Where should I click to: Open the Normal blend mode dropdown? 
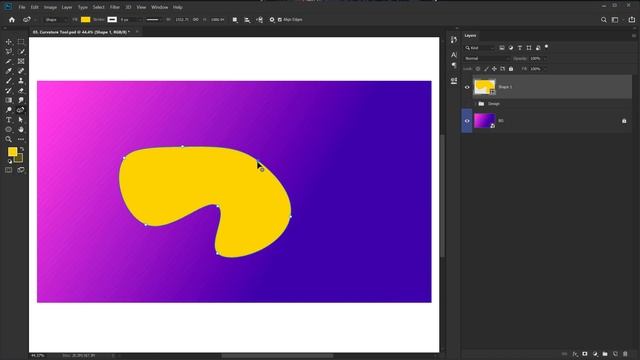click(487, 58)
